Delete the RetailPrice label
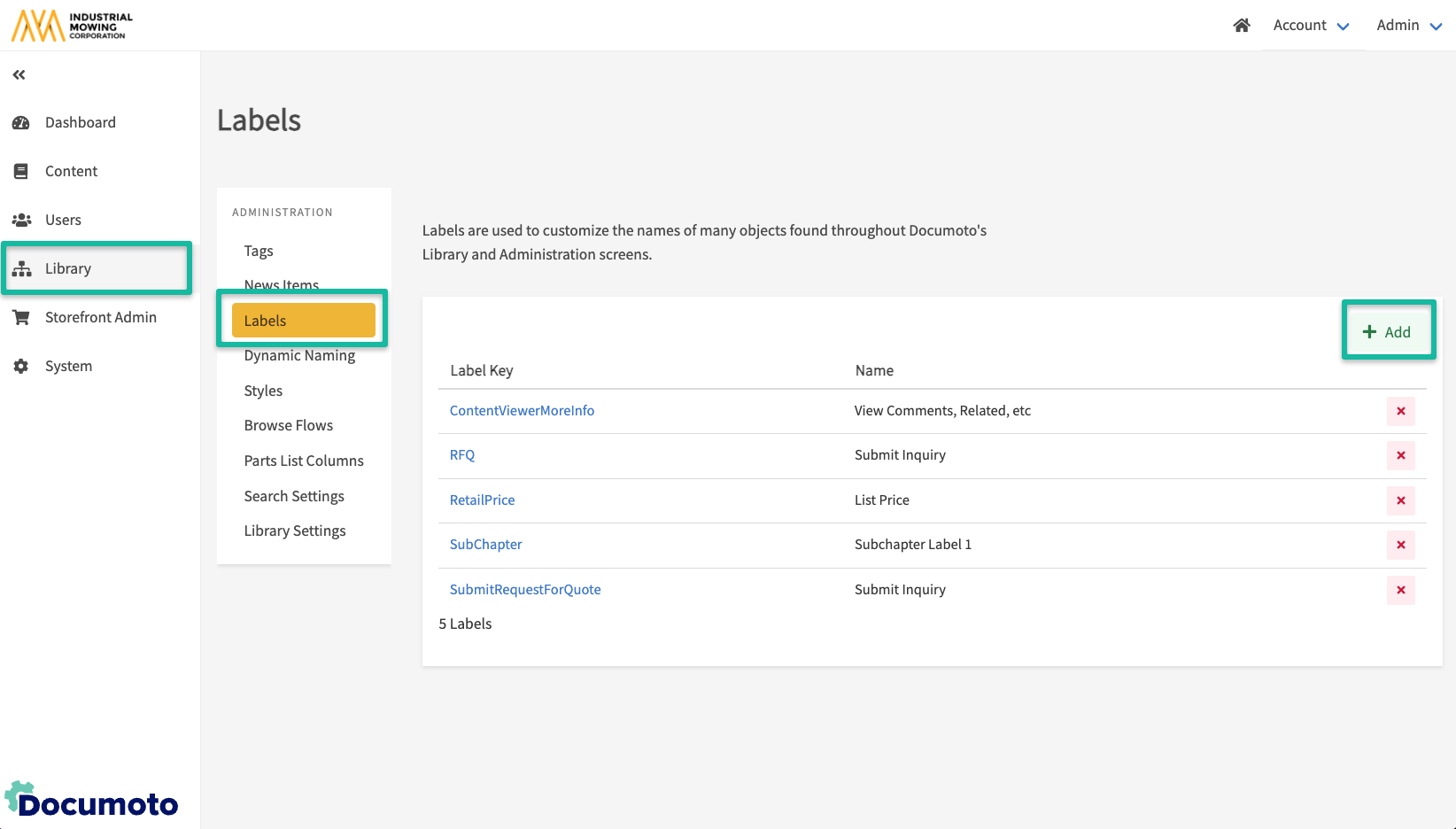1456x829 pixels. click(1400, 500)
